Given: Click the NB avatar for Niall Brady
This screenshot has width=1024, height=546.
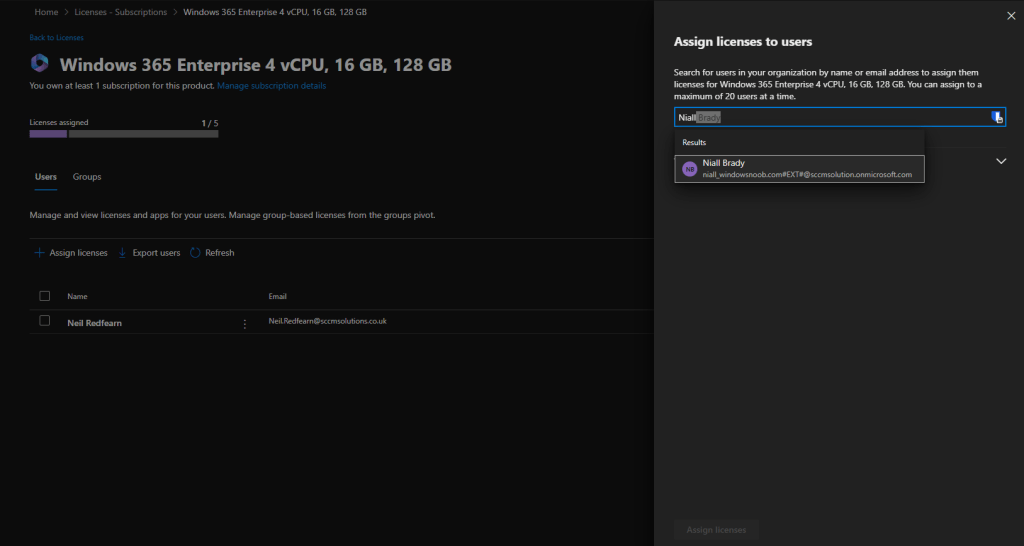Looking at the screenshot, I should [689, 169].
